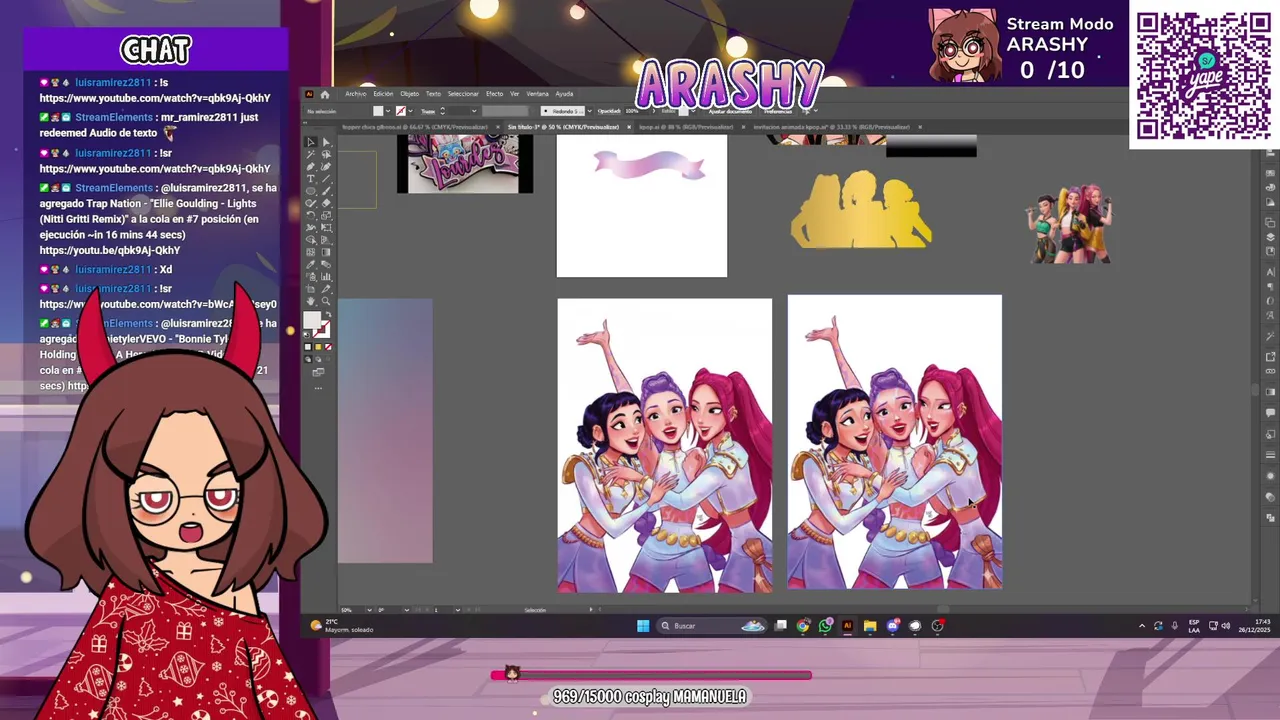Screen dimensions: 1280x720
Task: Open WhatsApp from the taskbar
Action: click(825, 626)
